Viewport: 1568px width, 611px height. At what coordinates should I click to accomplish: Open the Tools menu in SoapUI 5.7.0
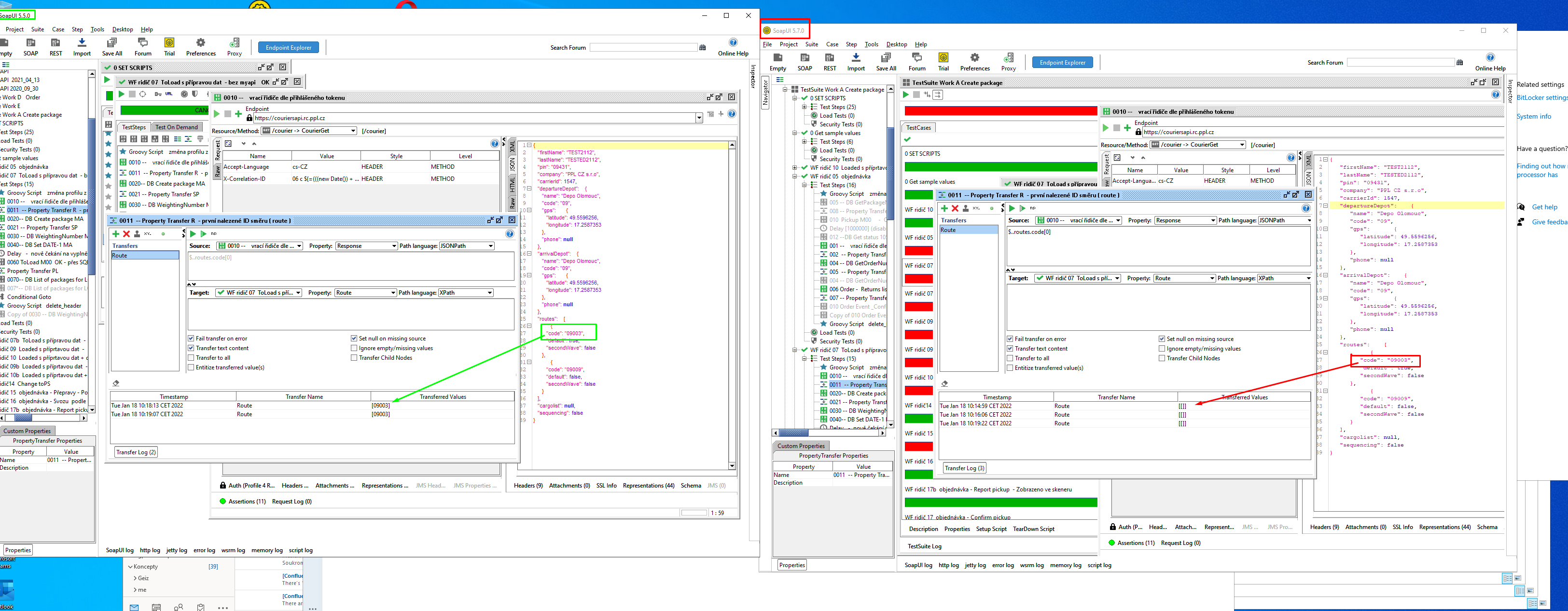tap(871, 44)
